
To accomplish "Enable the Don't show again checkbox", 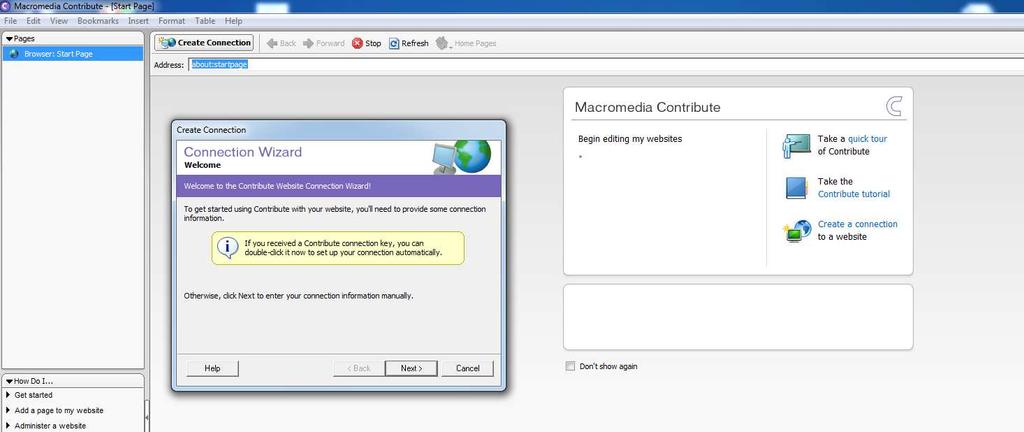I will pos(570,366).
